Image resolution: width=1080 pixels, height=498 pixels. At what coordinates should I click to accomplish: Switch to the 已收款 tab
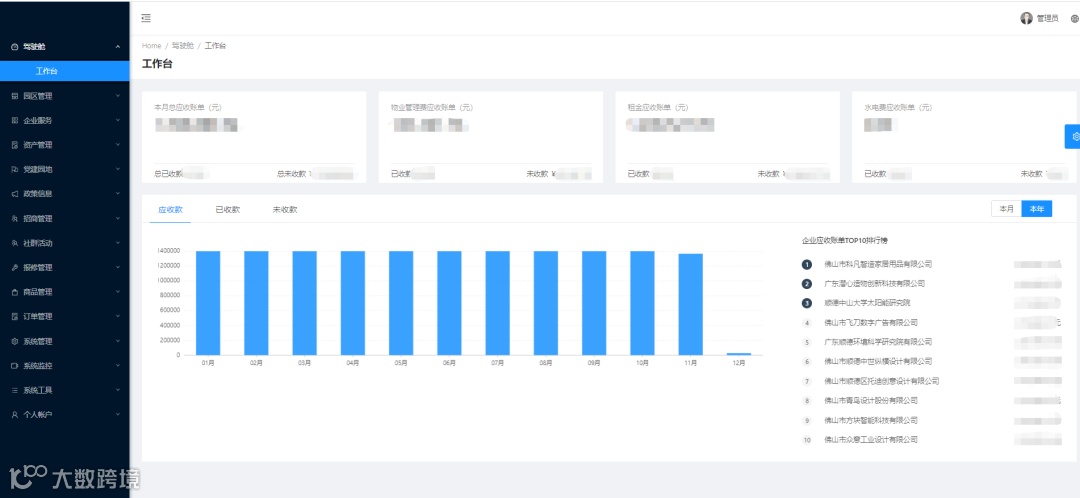[227, 210]
